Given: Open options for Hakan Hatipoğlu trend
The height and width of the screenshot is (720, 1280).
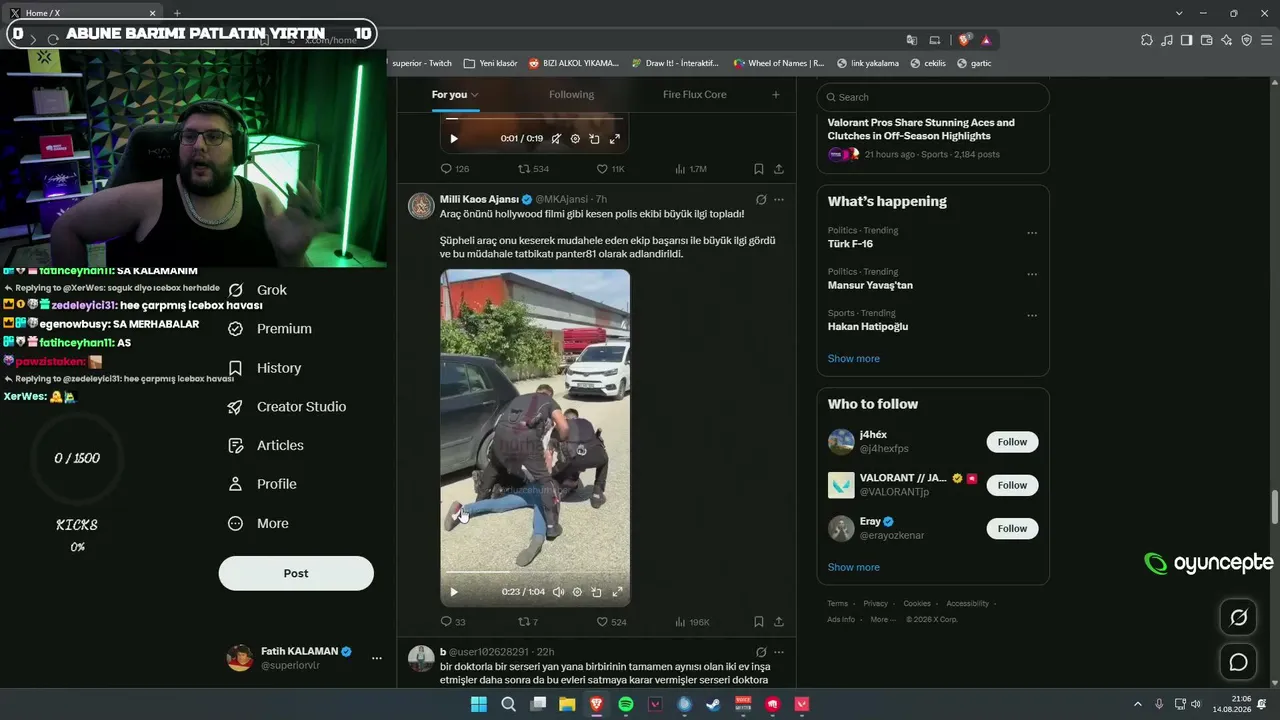Looking at the screenshot, I should pos(1032,315).
